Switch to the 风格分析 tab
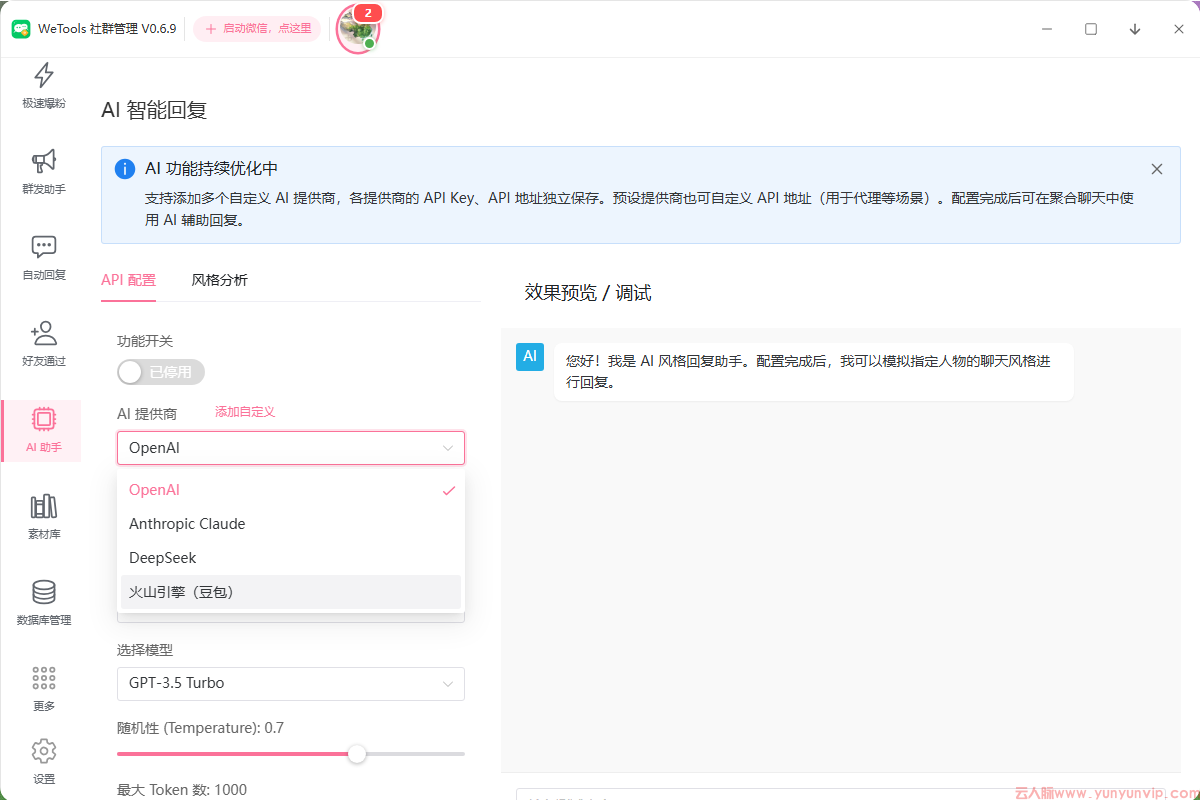Screen dimensions: 1200x800 click(220, 280)
